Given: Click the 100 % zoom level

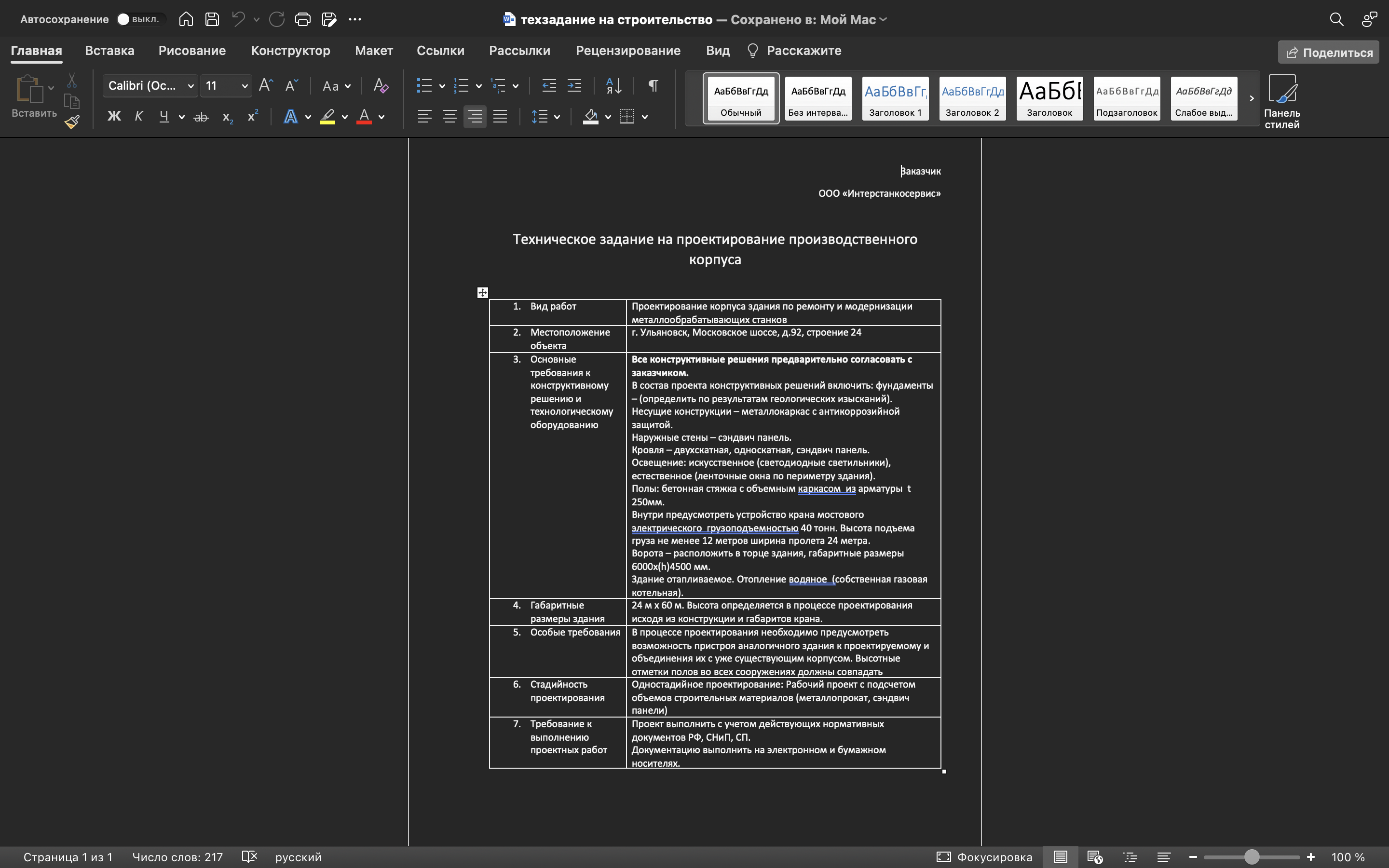Looking at the screenshot, I should coord(1348,856).
